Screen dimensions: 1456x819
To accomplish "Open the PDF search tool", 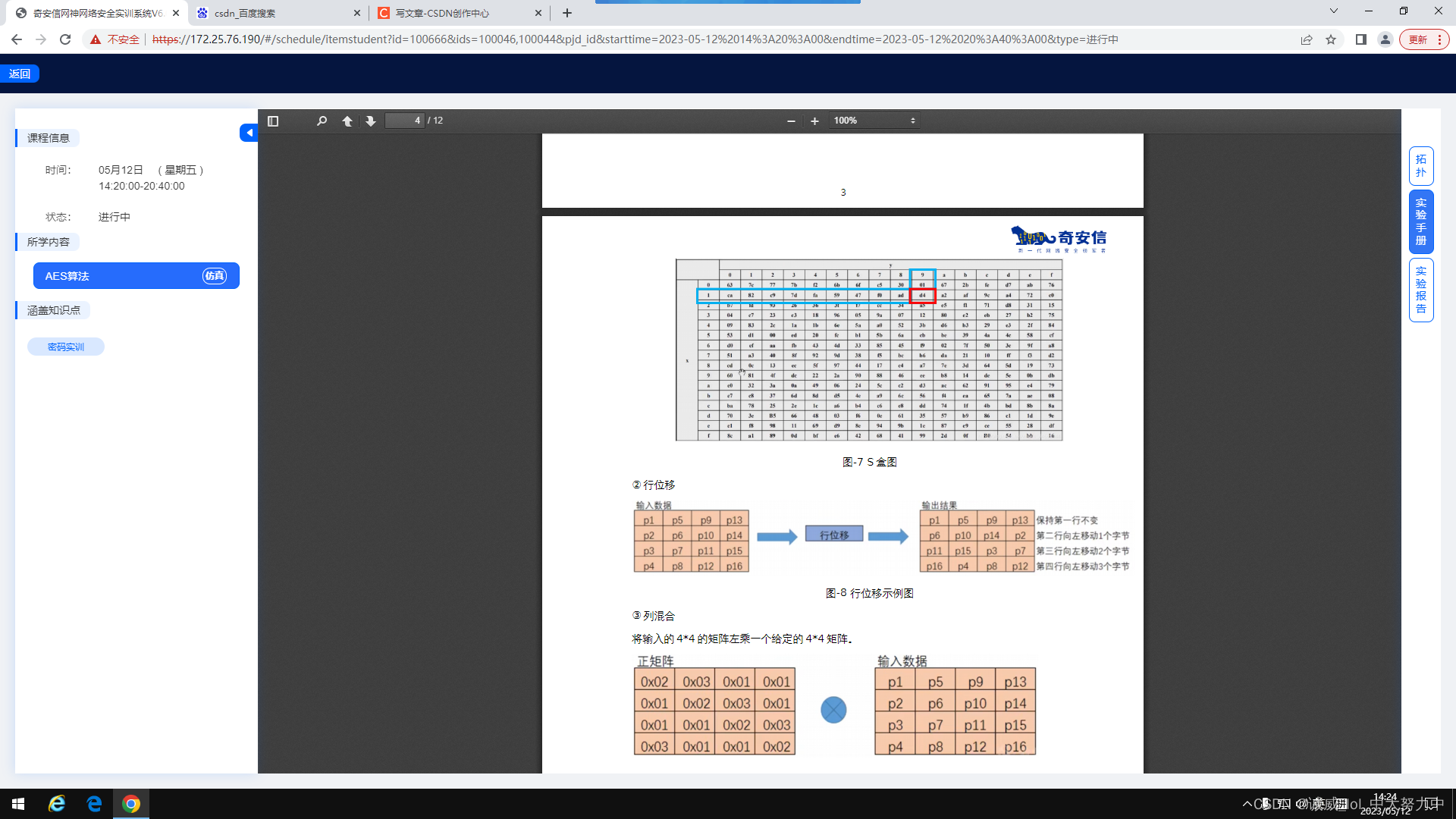I will (322, 121).
